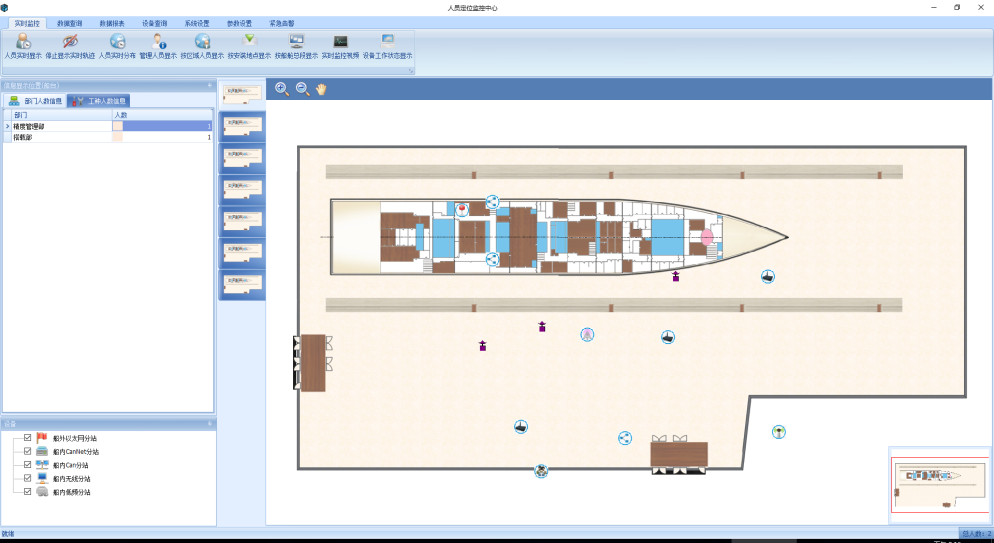Toggle 船内CanNet分站 checkbox
Image resolution: width=994 pixels, height=543 pixels.
tap(28, 452)
